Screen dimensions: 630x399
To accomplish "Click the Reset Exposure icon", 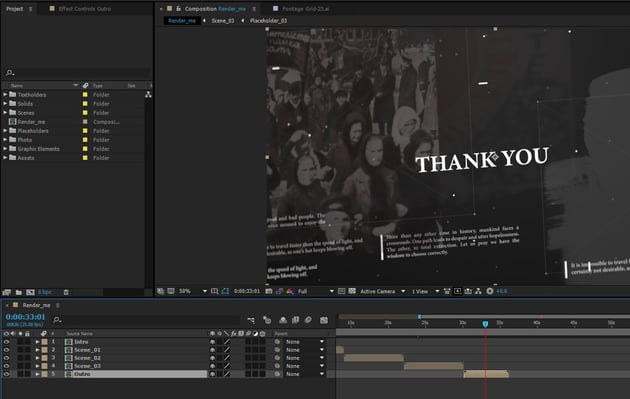I will coord(490,291).
